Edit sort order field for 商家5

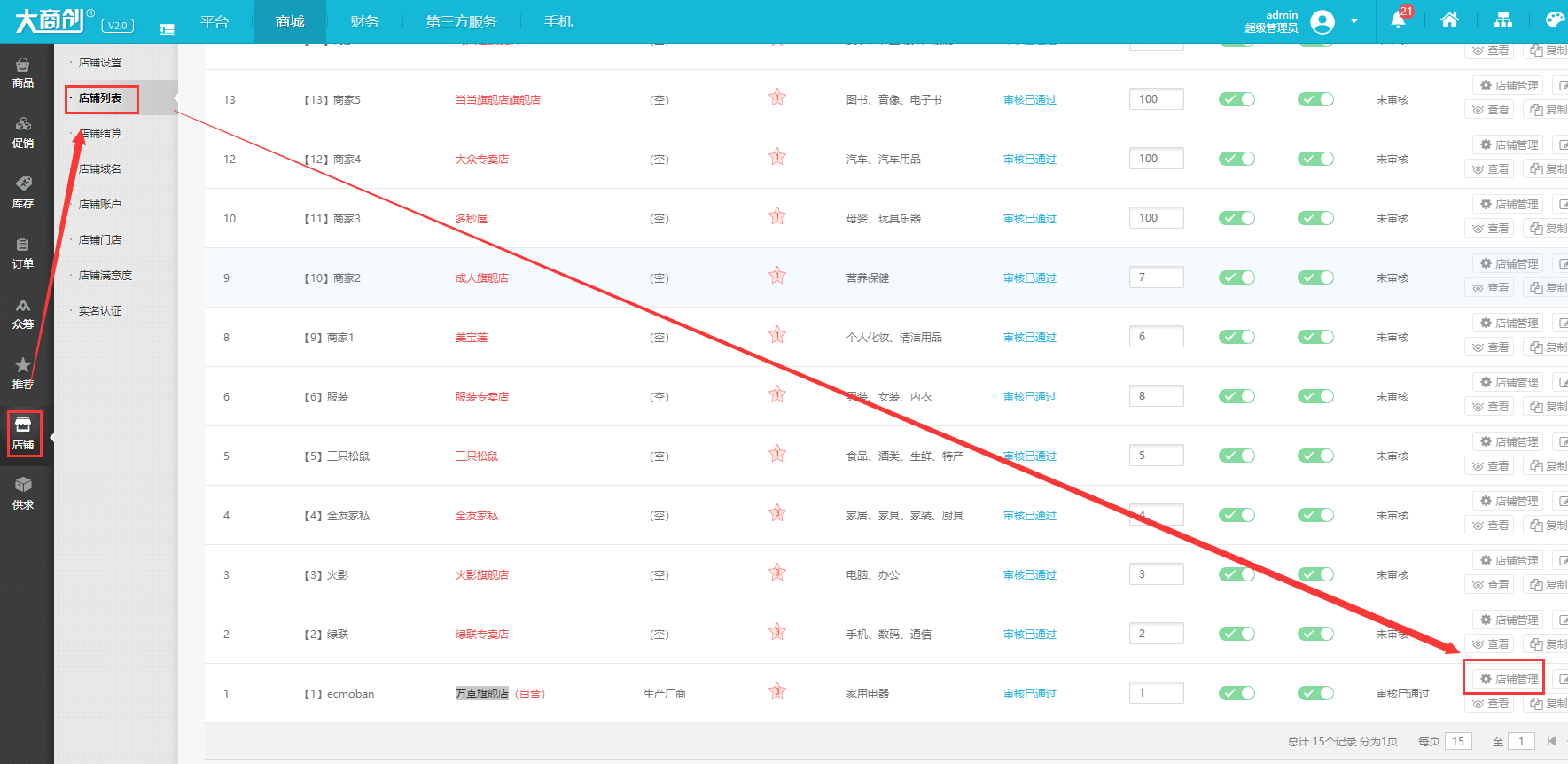[1157, 99]
